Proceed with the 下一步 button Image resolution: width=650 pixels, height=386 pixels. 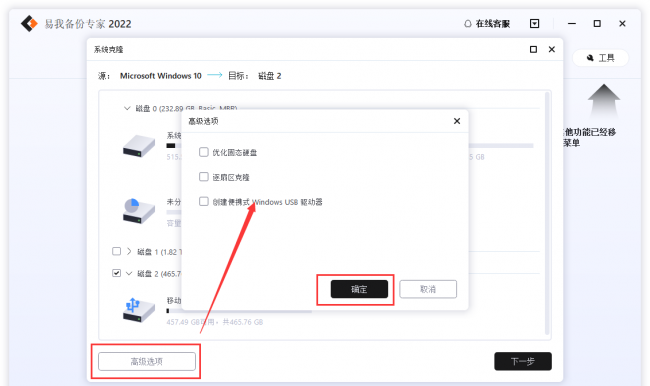point(523,362)
